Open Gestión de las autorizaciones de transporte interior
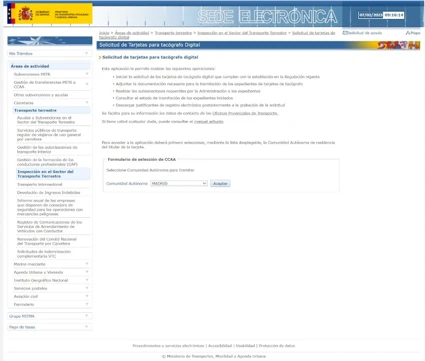This screenshot has width=425, height=361. click(47, 149)
